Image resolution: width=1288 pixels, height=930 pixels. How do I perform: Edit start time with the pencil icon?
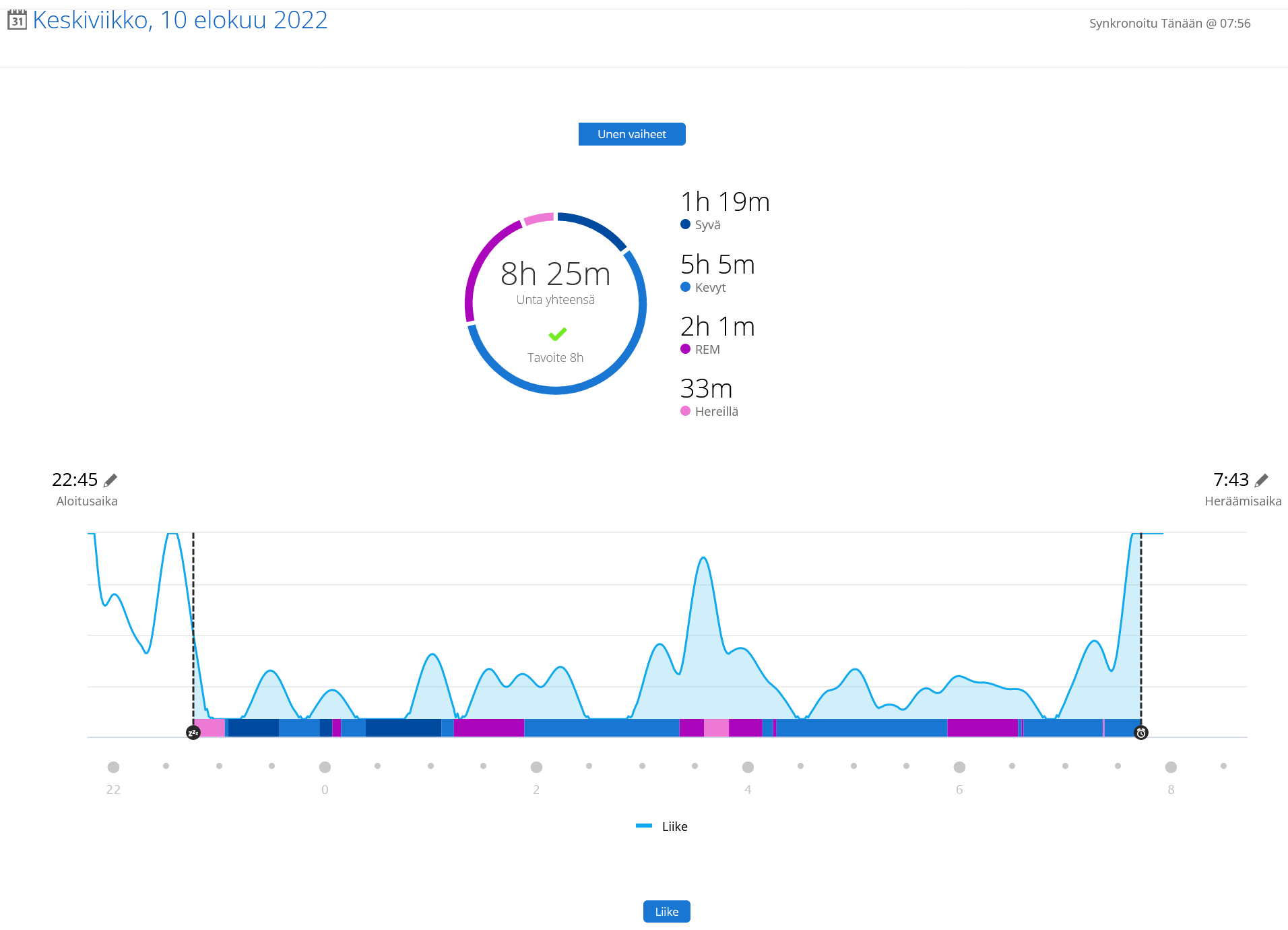[110, 480]
